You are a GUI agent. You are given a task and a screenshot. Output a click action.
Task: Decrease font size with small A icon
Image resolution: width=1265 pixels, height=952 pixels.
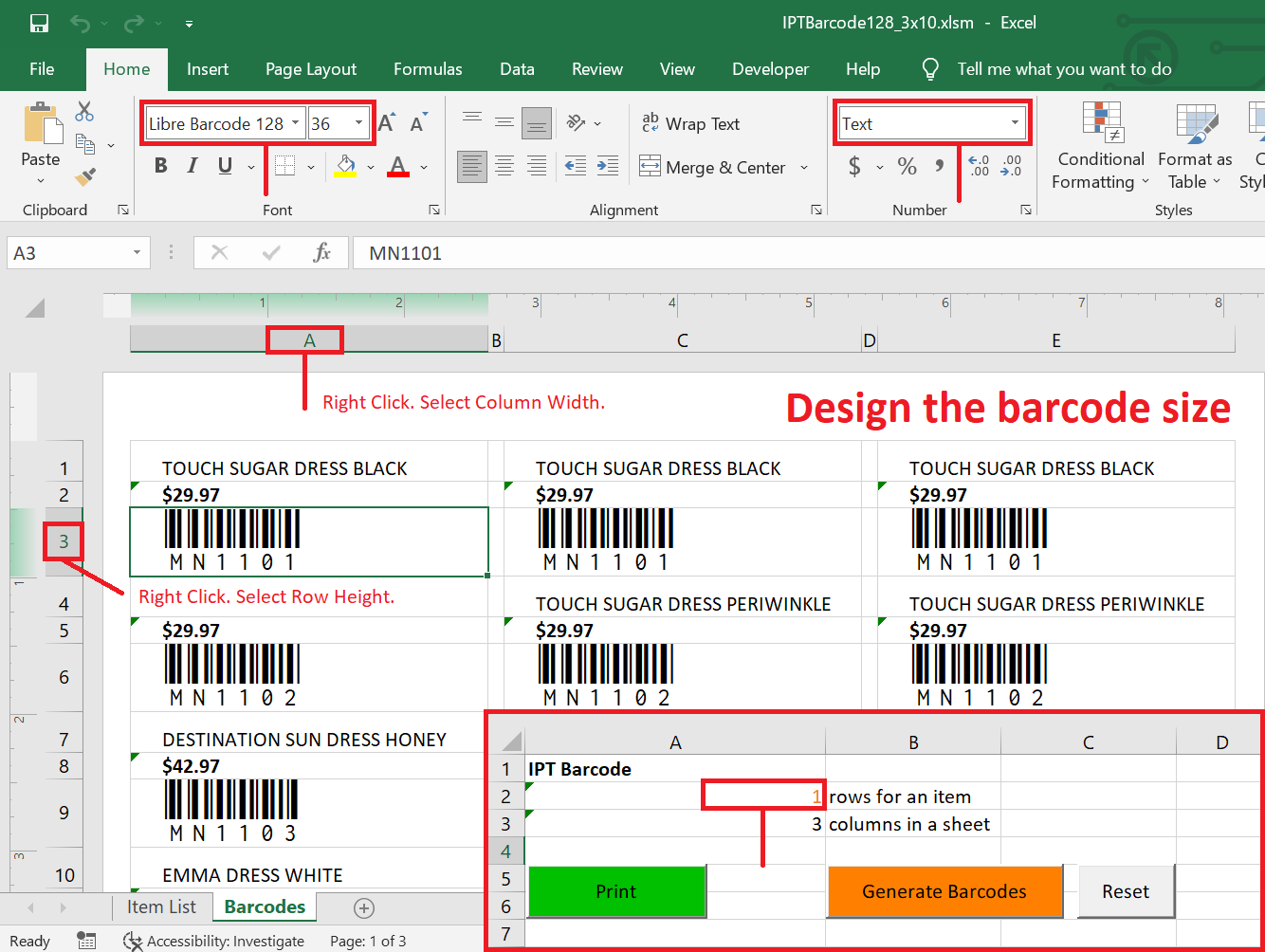coord(418,123)
